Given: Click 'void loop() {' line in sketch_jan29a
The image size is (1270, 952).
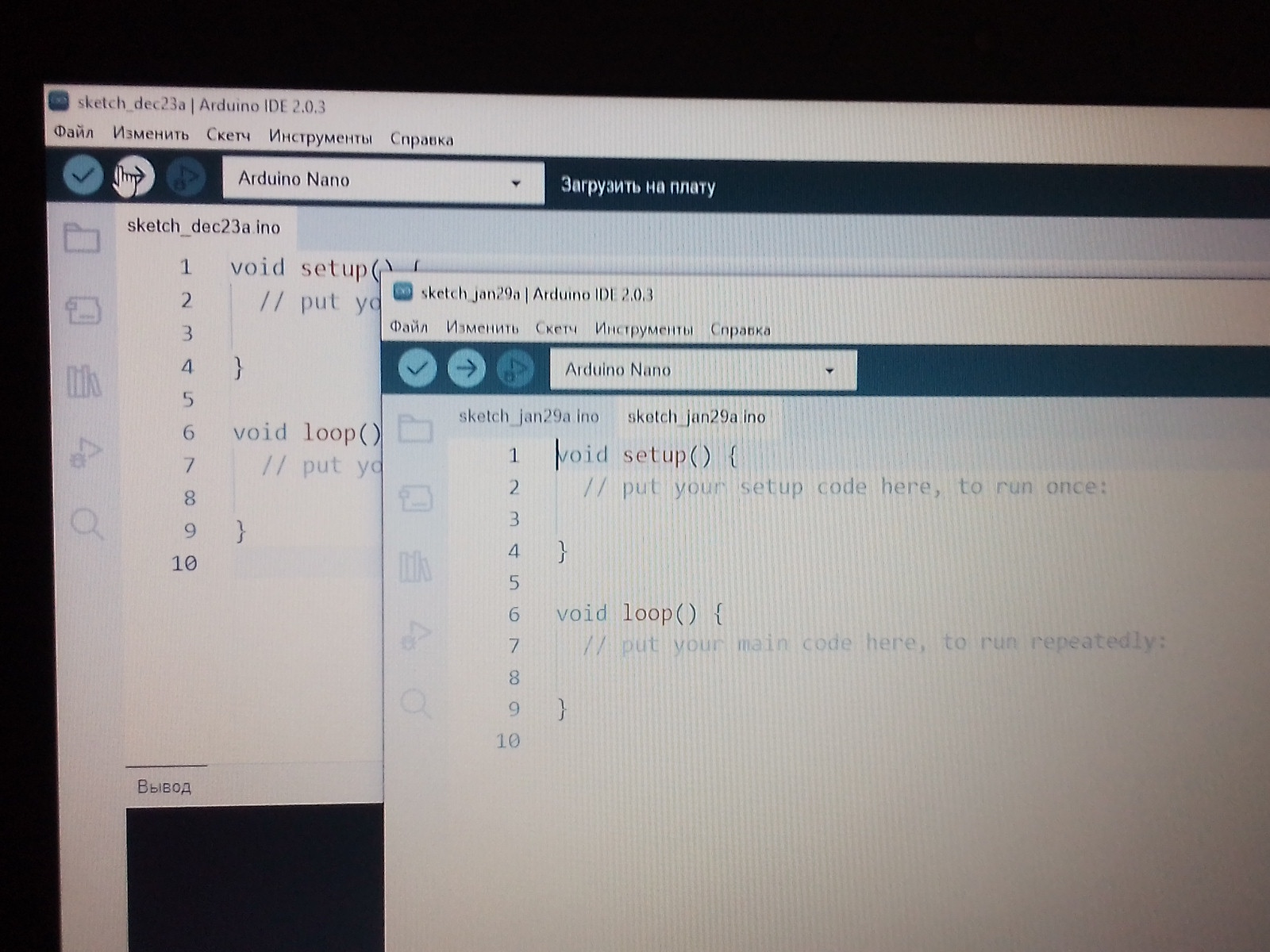Looking at the screenshot, I should point(640,613).
